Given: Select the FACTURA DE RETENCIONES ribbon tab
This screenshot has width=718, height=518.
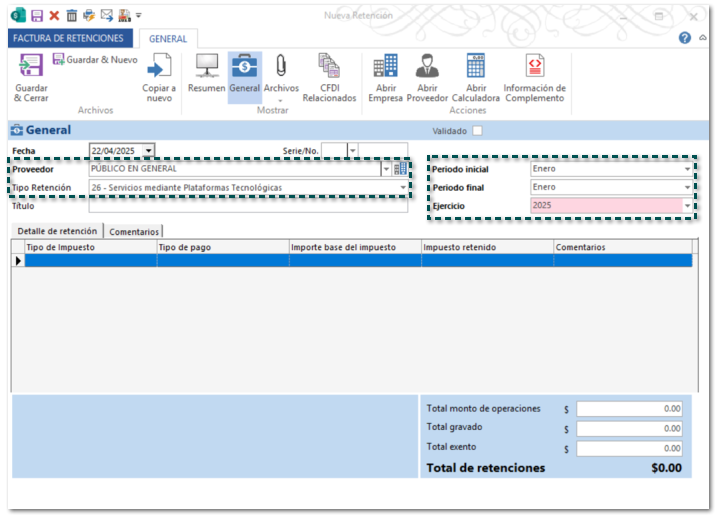Looking at the screenshot, I should point(68,38).
